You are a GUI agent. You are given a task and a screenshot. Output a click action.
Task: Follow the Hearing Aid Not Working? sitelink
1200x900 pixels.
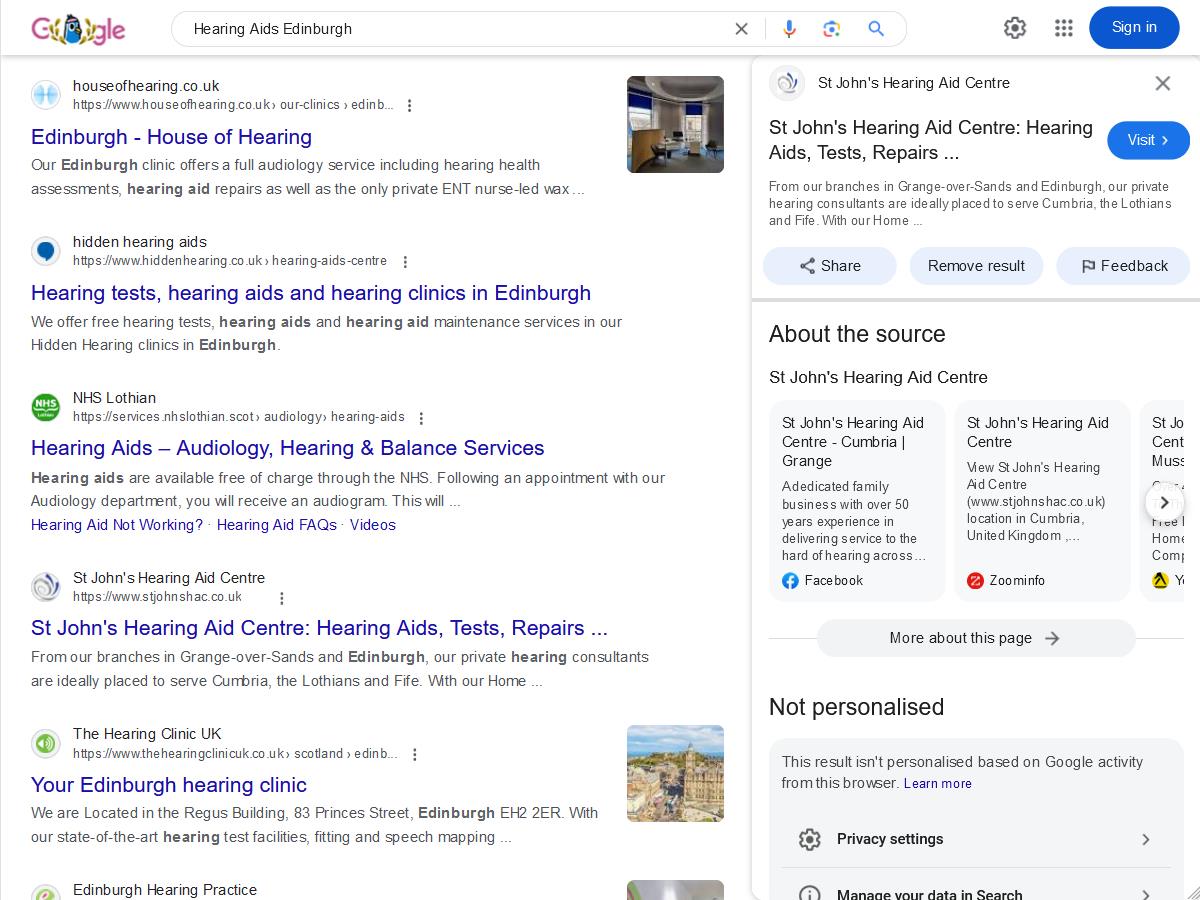point(117,525)
